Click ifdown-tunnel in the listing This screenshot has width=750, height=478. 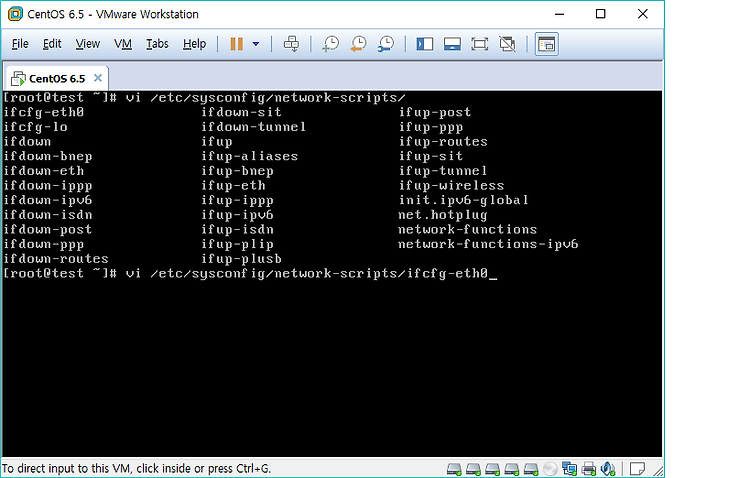(254, 127)
